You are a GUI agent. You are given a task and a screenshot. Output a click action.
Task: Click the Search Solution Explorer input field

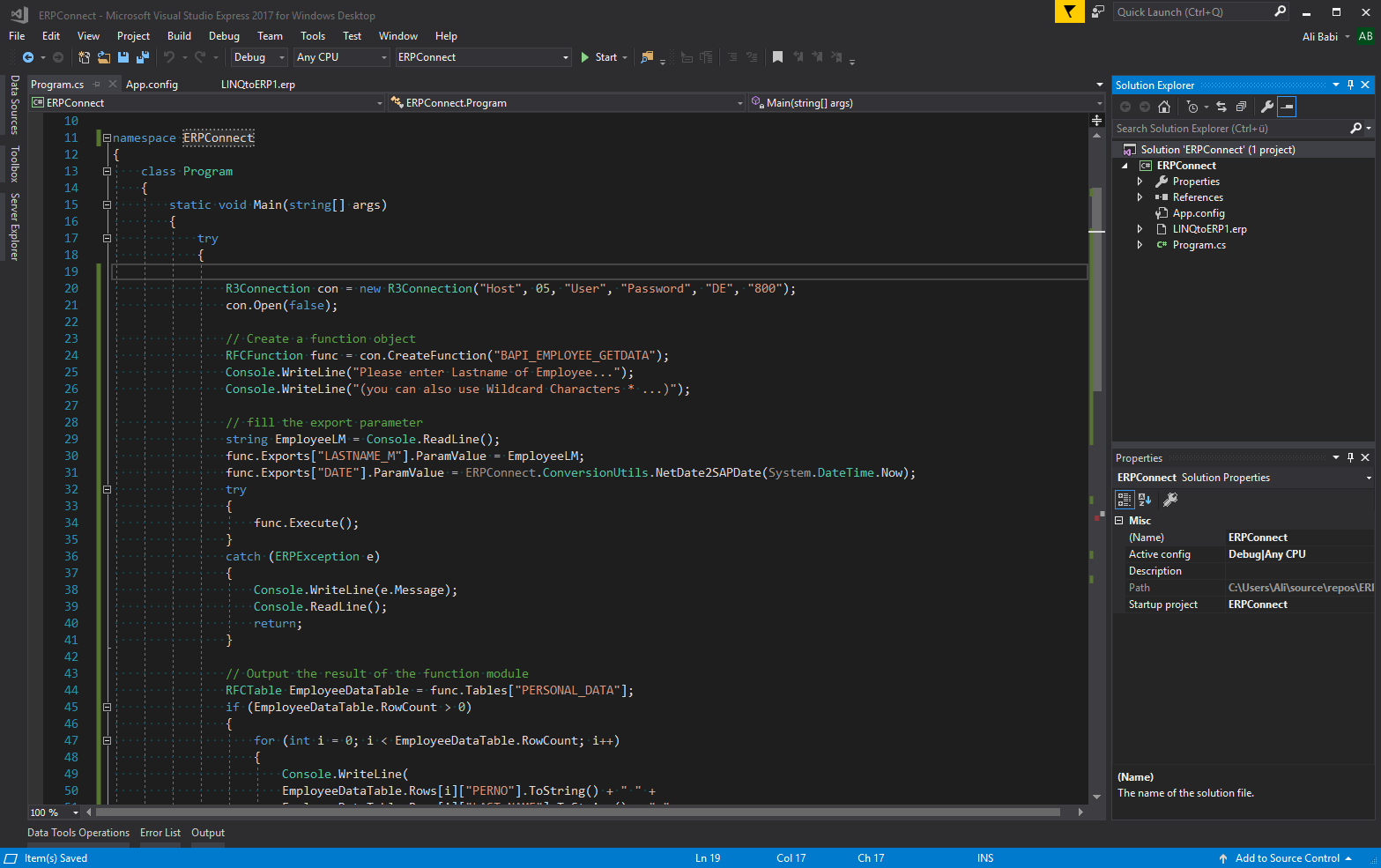[1230, 129]
